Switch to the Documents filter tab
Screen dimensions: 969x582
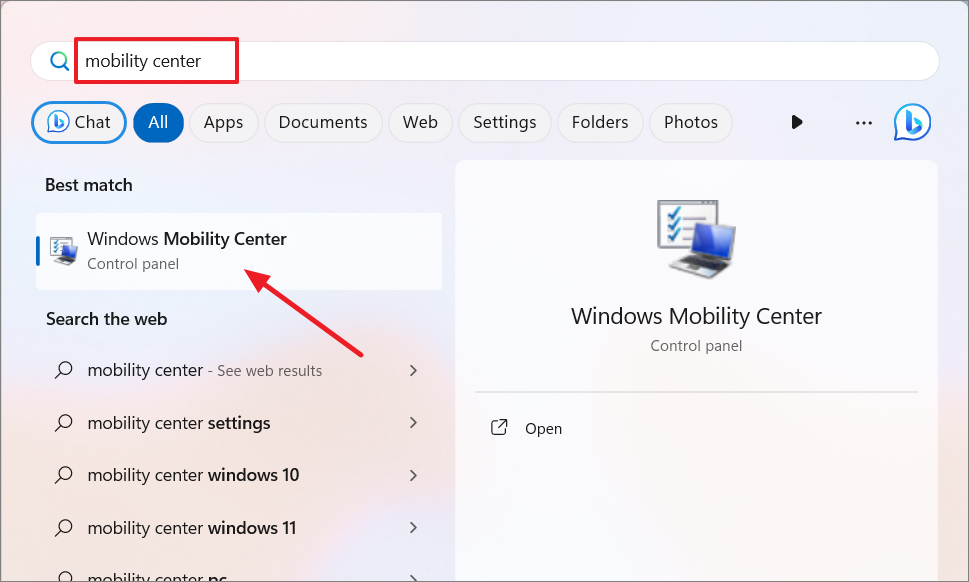coord(323,122)
